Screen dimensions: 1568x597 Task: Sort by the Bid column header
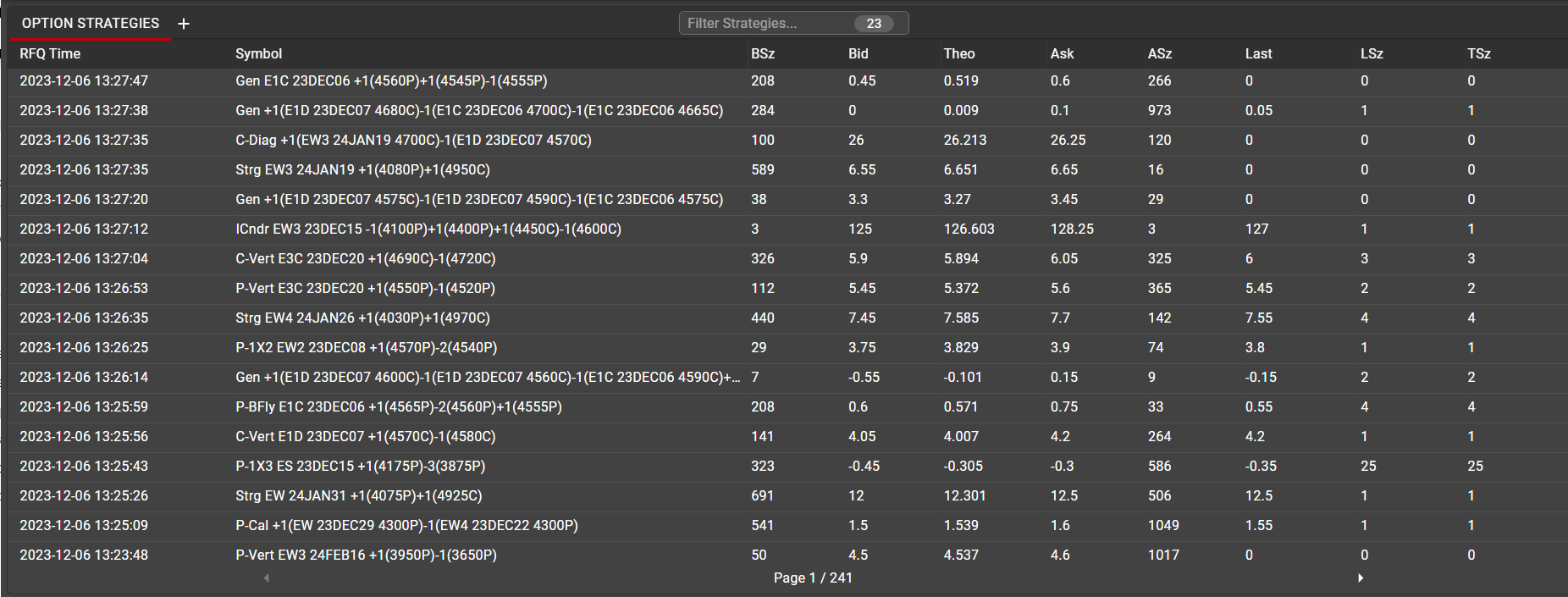click(858, 53)
